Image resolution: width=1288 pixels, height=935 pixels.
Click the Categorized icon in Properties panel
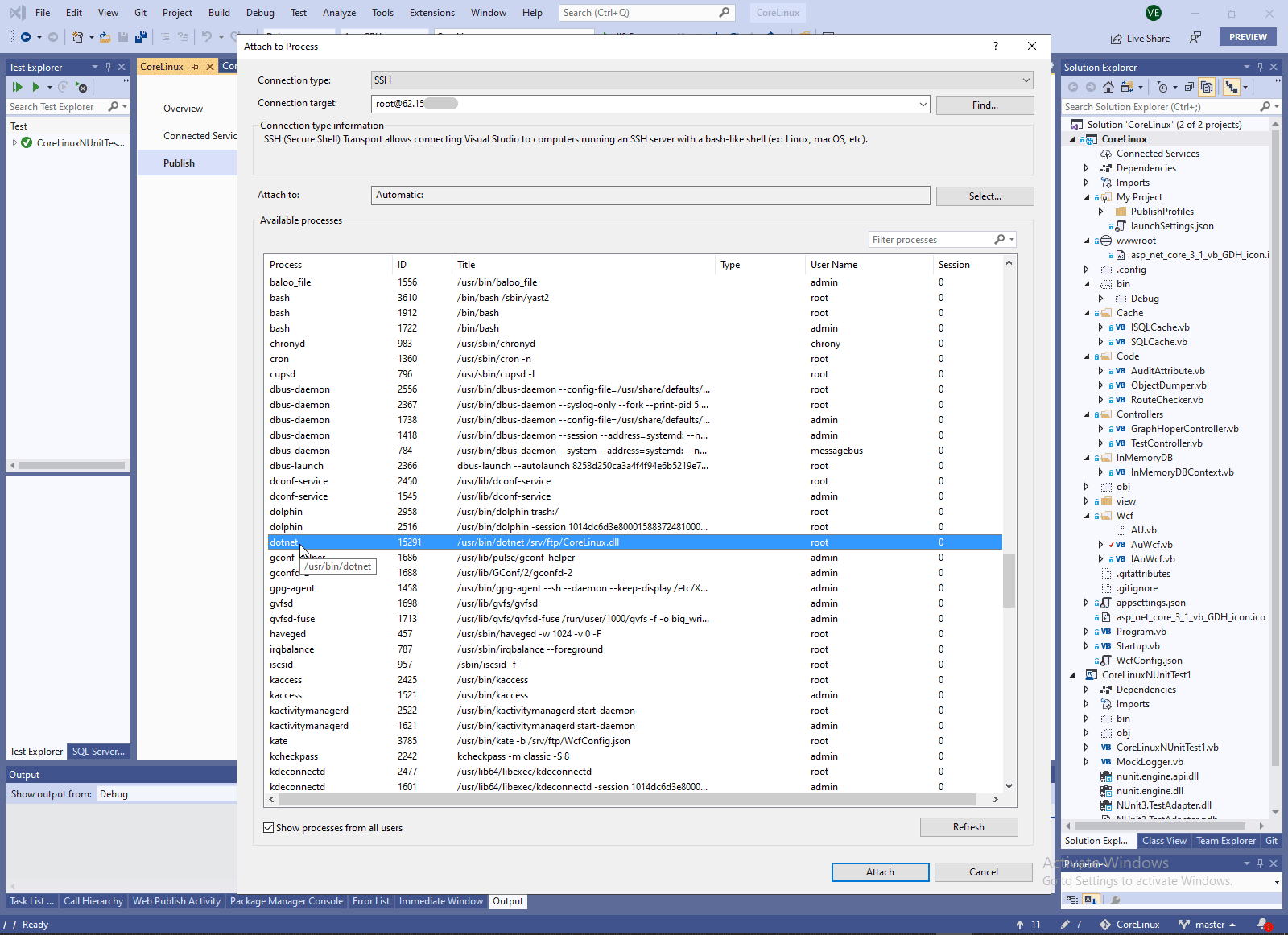click(x=1073, y=900)
